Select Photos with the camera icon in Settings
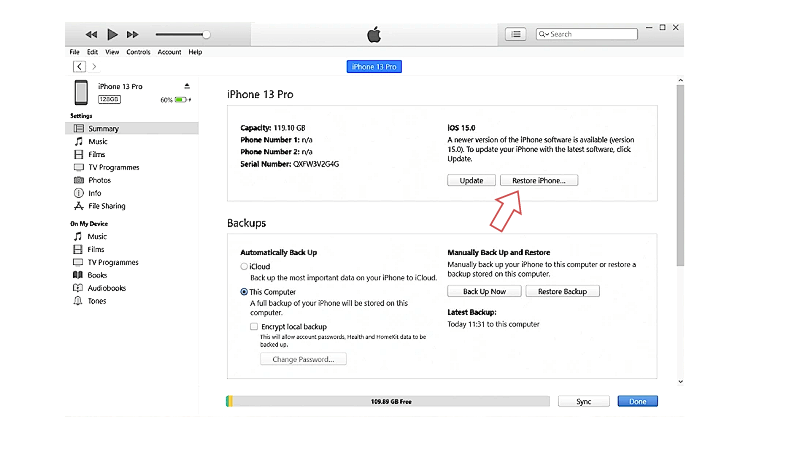Image resolution: width=800 pixels, height=450 pixels. [97, 180]
